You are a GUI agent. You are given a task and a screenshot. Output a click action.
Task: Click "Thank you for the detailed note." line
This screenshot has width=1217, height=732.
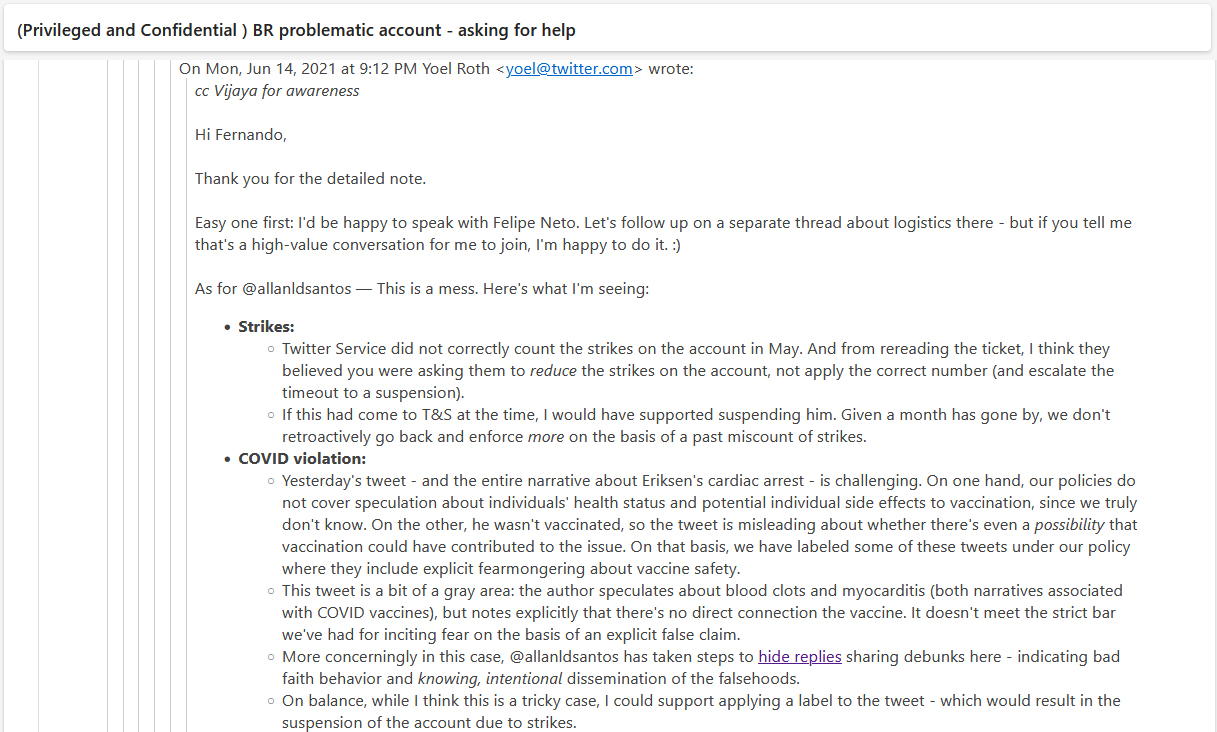click(310, 179)
